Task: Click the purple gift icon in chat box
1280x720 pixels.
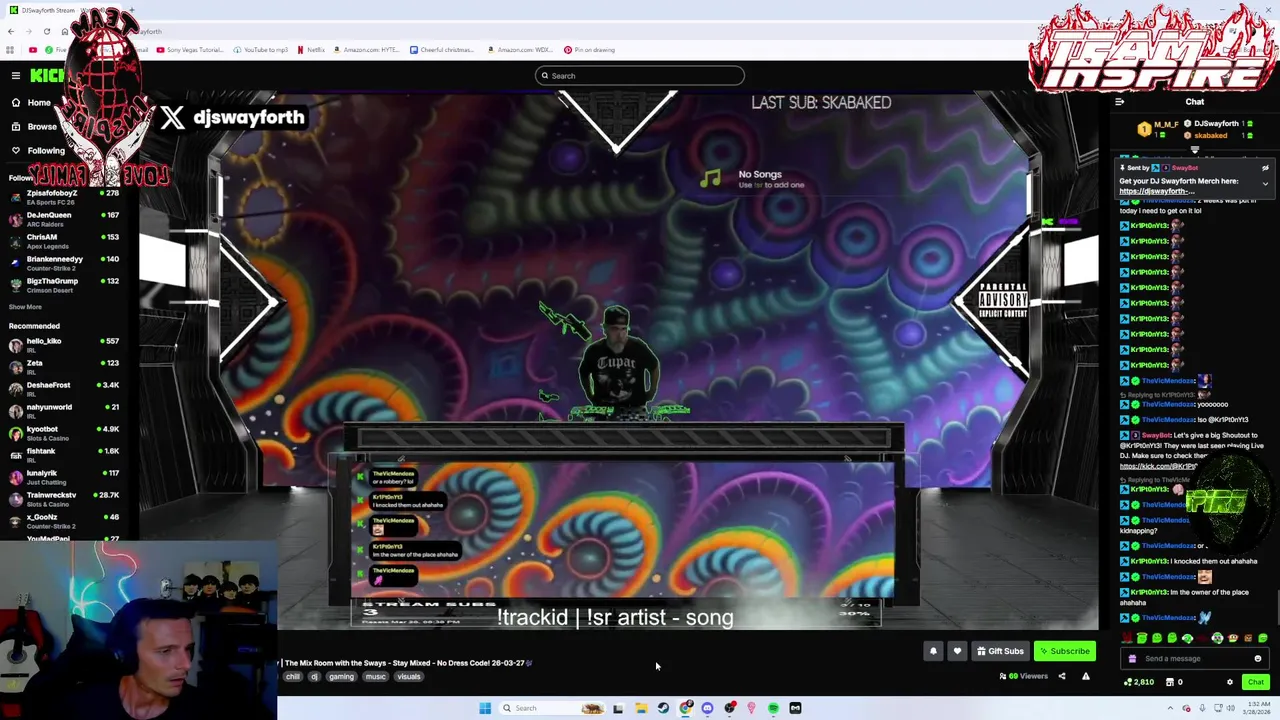Action: coord(1132,659)
